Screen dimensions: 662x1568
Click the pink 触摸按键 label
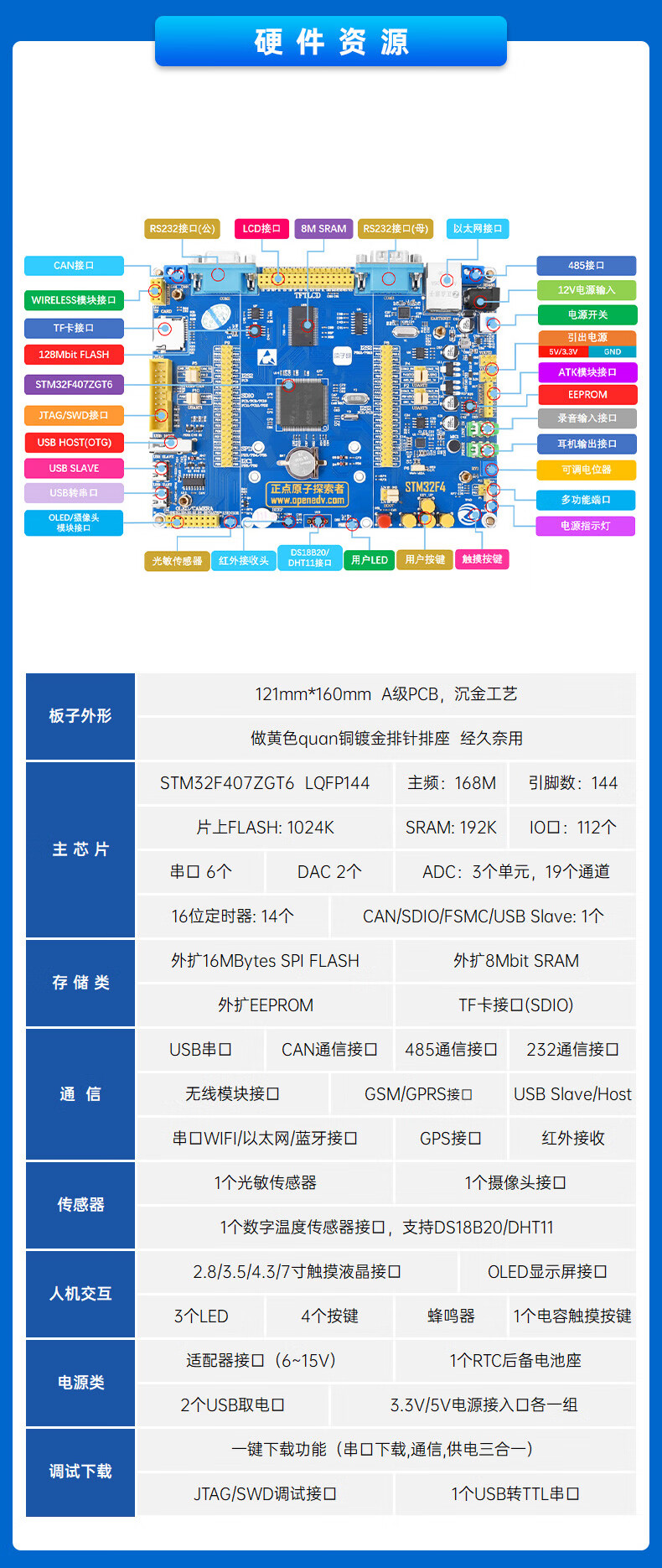(482, 559)
